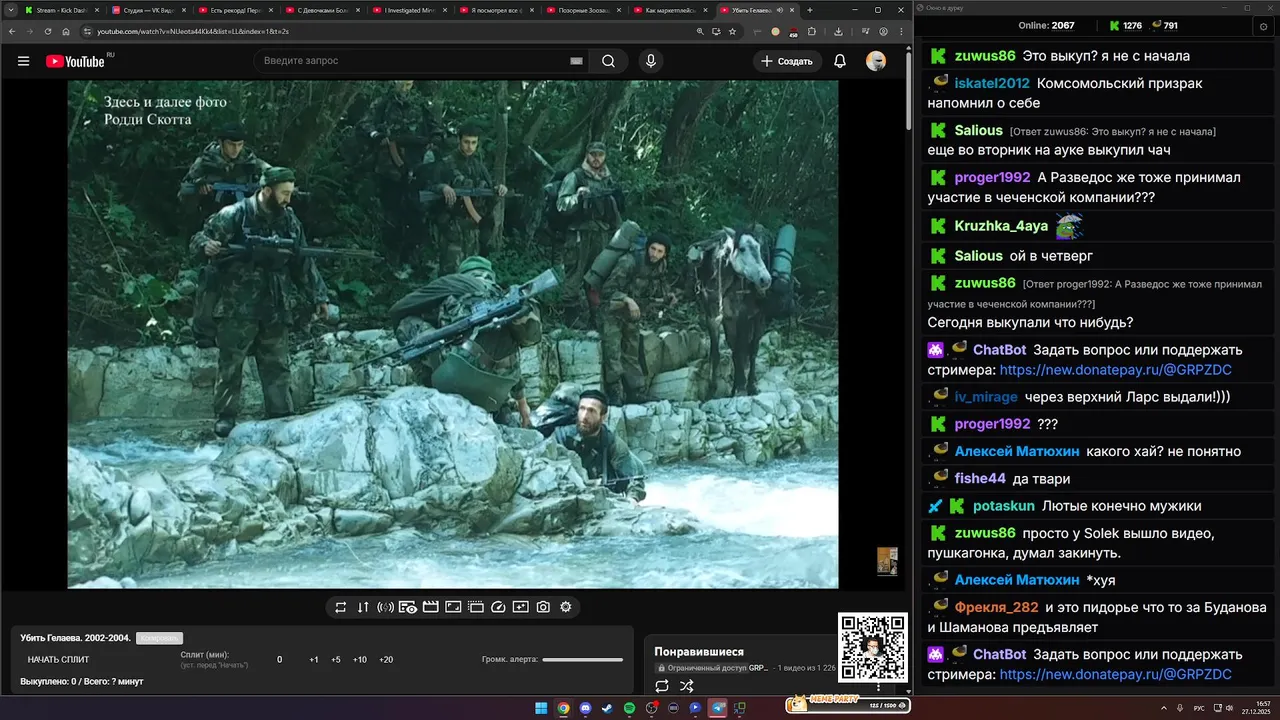Click the browser home icon
The image size is (1280, 720).
(66, 31)
